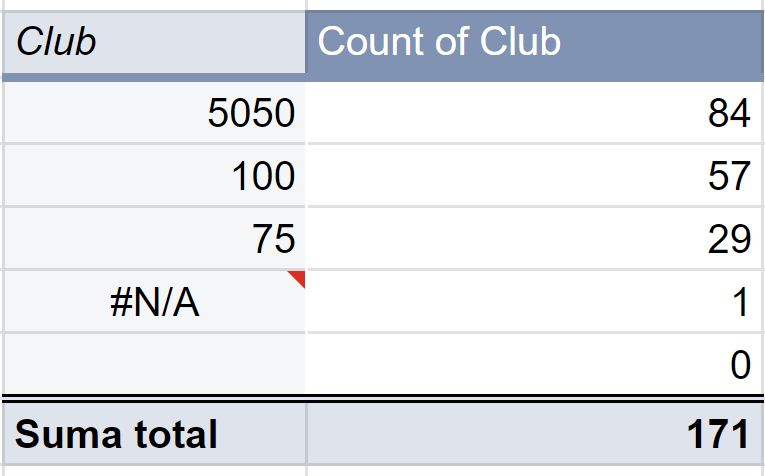The width and height of the screenshot is (765, 476).
Task: Click the count cell showing 57
Action: click(x=535, y=176)
